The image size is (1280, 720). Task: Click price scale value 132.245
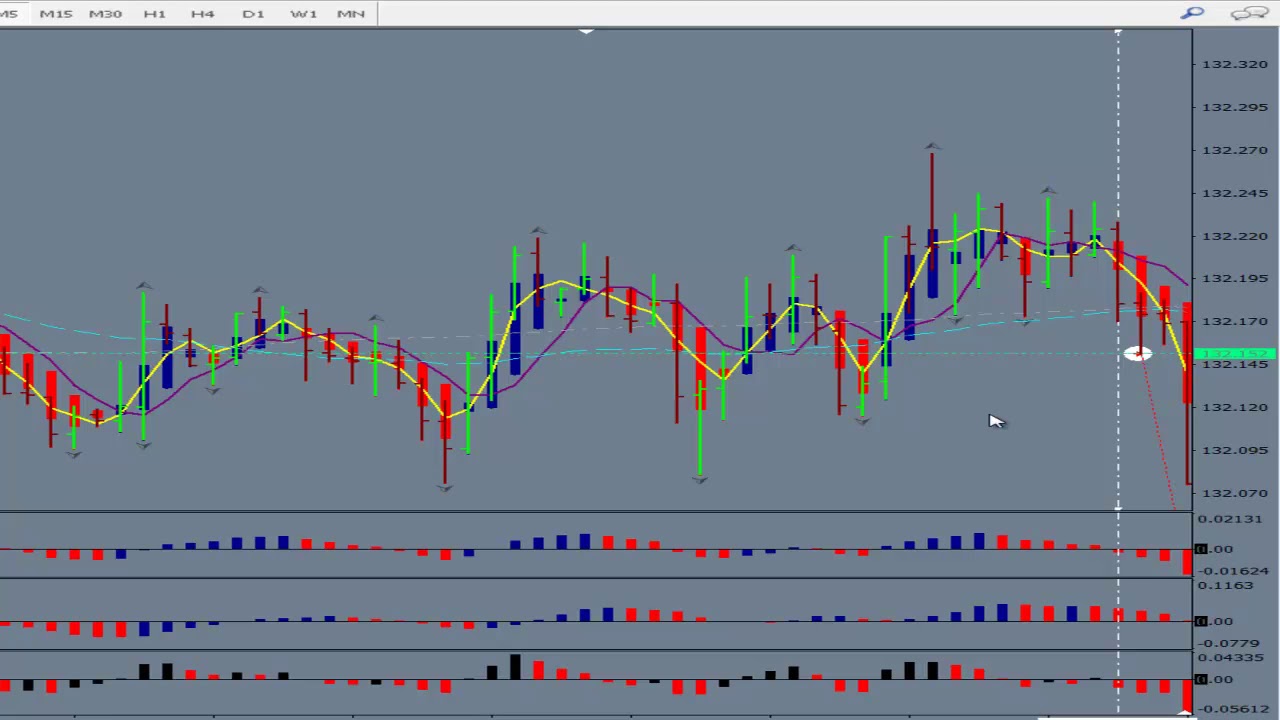click(1235, 193)
